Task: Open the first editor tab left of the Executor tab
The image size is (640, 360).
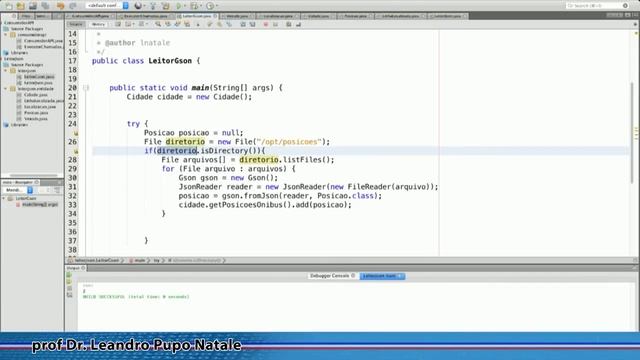Action: [90, 16]
